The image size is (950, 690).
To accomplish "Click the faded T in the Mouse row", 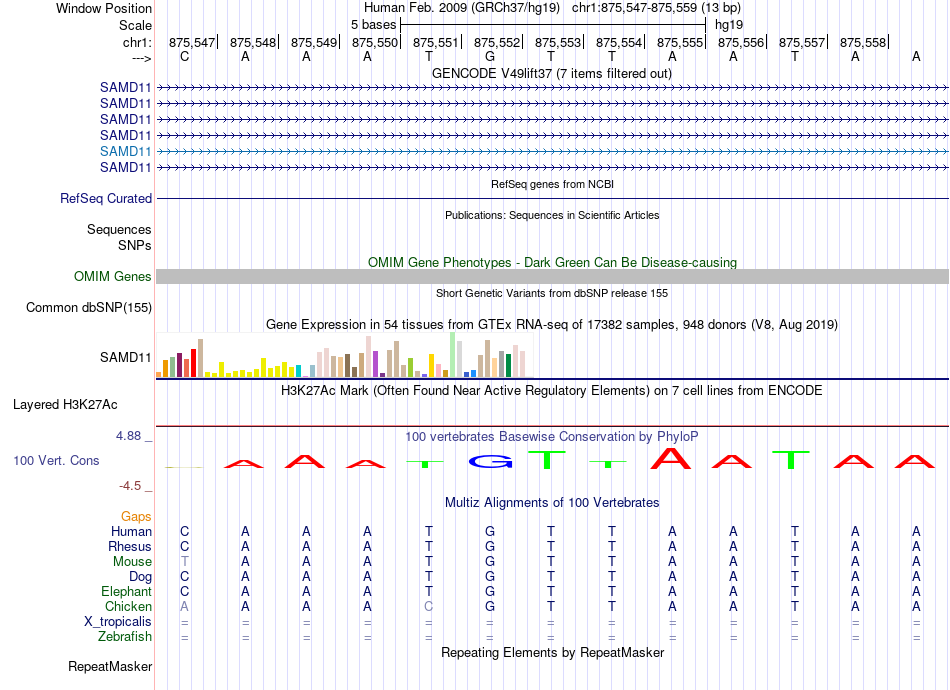I will 185,562.
